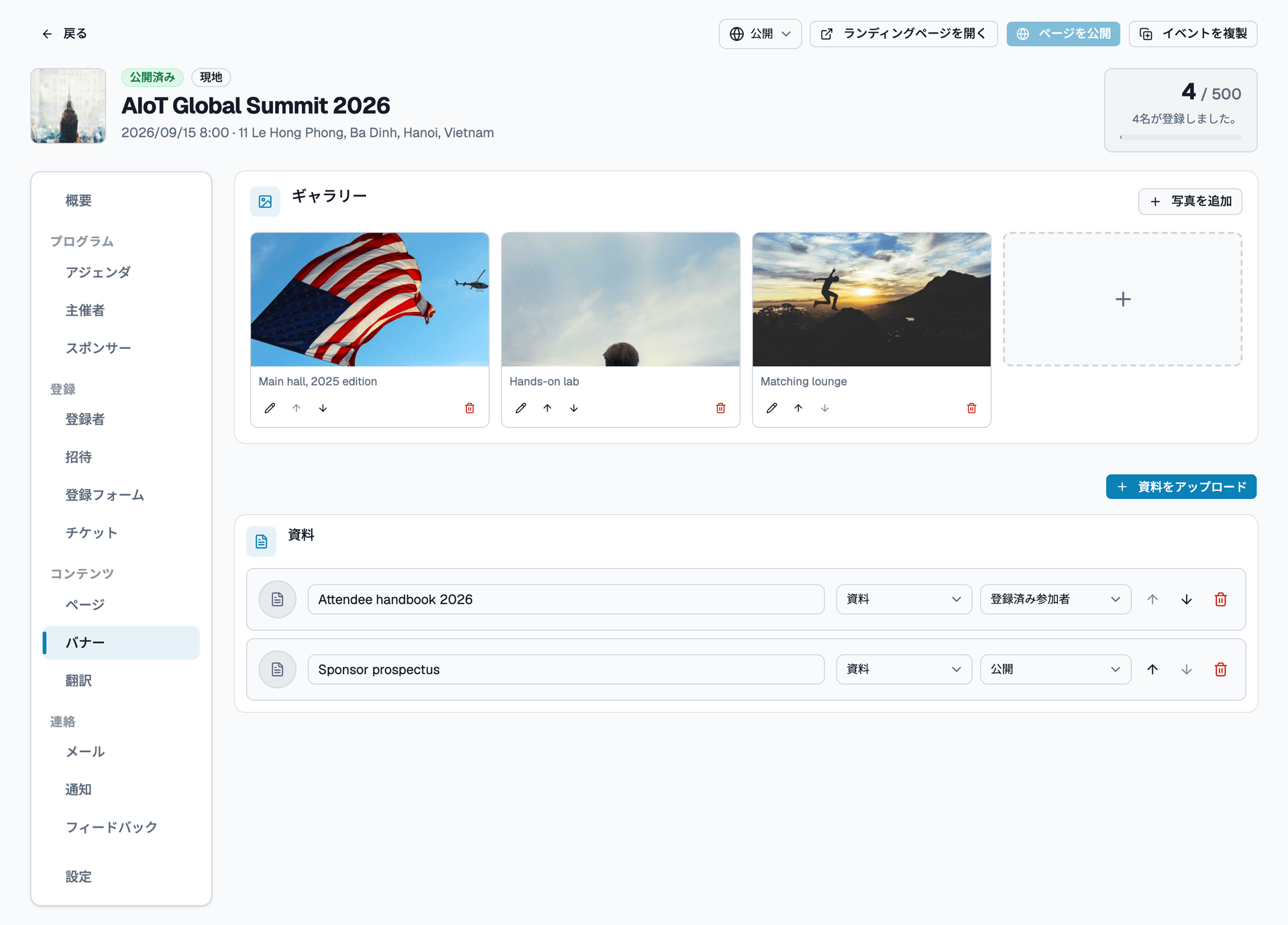Open 登録済み参加者 access dropdown
The height and width of the screenshot is (925, 1288).
[x=1055, y=599]
